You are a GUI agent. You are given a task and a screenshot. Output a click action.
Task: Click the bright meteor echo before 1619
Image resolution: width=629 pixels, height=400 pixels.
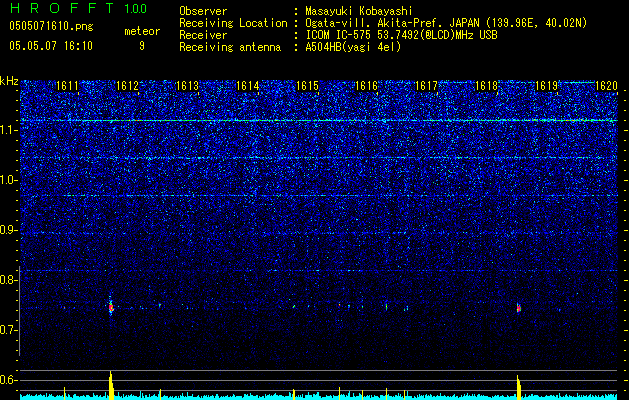[518, 308]
